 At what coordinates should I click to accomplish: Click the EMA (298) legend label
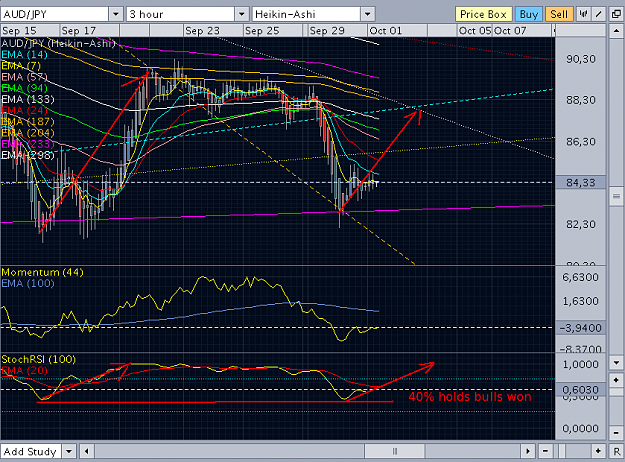pyautogui.click(x=28, y=155)
